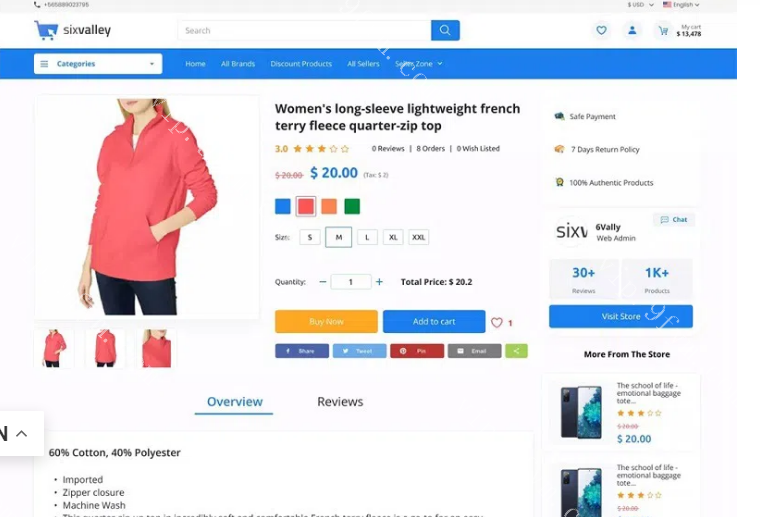Open the wishlist heart icon in header
Screen dimensions: 760x517
pos(601,31)
